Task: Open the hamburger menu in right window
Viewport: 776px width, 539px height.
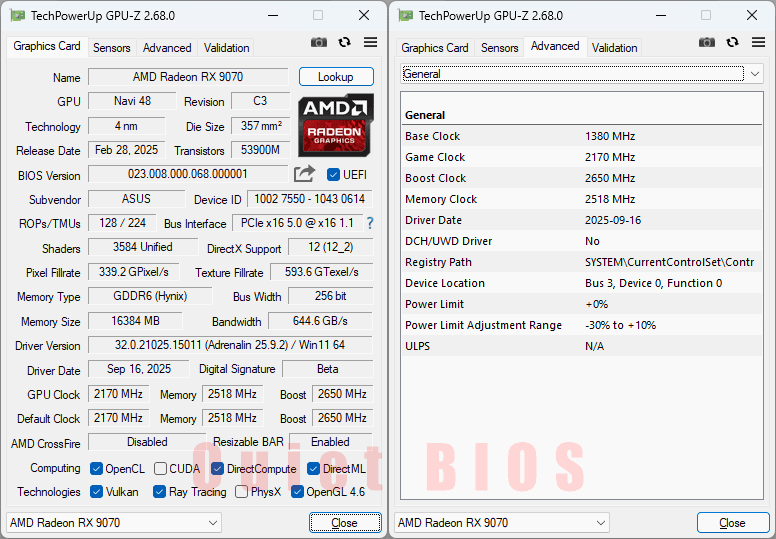Action: [x=758, y=42]
